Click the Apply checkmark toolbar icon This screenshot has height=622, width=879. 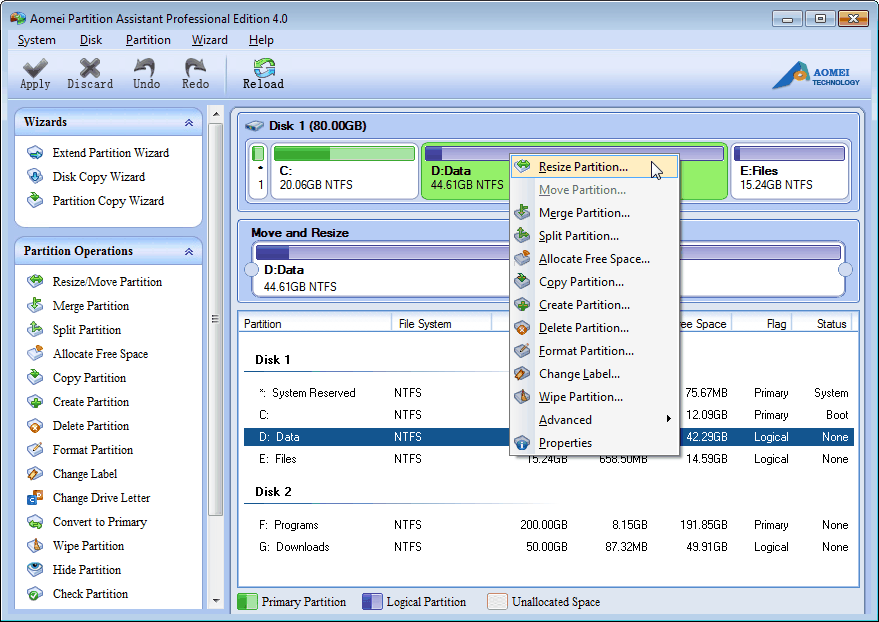(35, 74)
